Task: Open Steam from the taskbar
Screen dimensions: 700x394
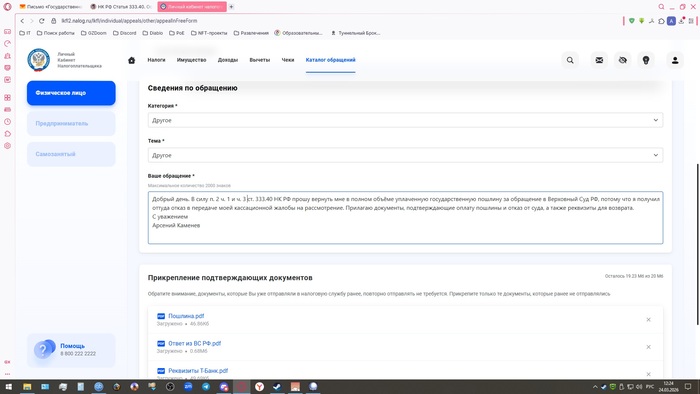Action: pyautogui.click(x=277, y=387)
